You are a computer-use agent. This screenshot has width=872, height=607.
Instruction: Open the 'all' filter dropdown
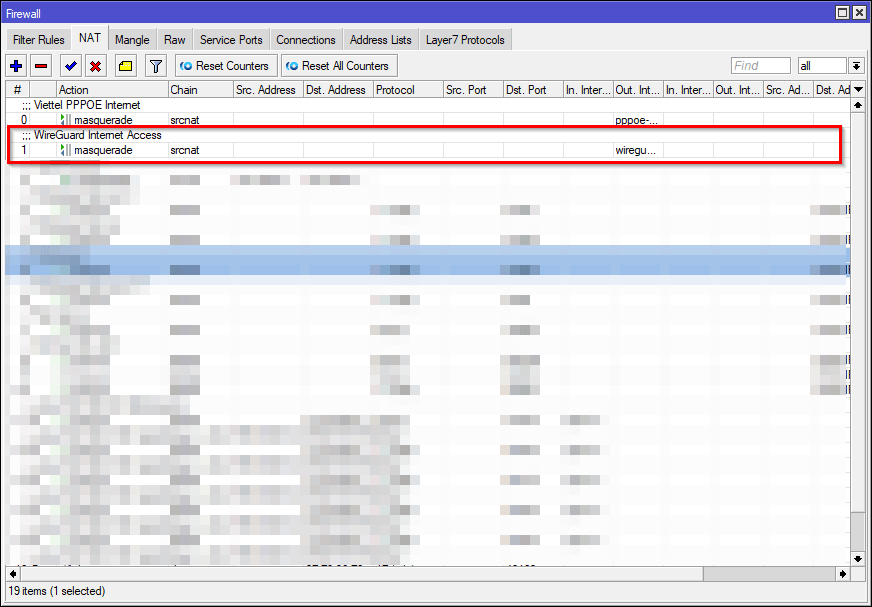coord(821,66)
